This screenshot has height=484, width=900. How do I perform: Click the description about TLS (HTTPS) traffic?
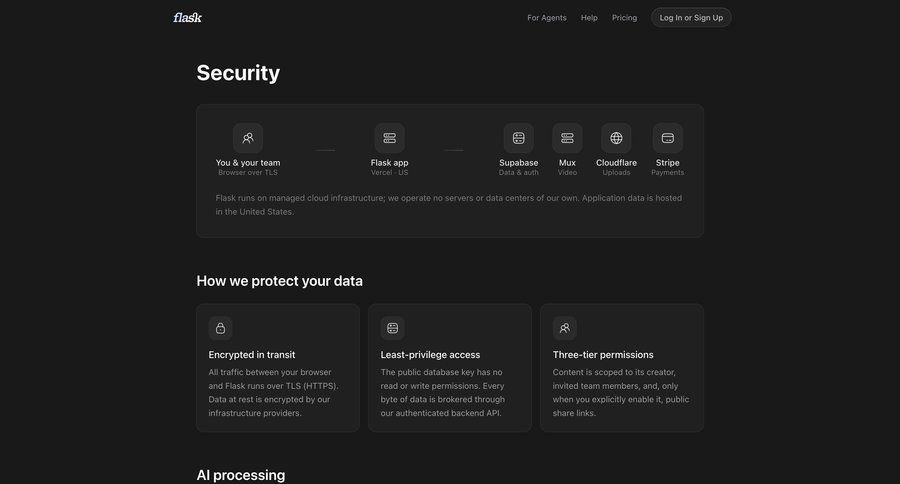[274, 393]
